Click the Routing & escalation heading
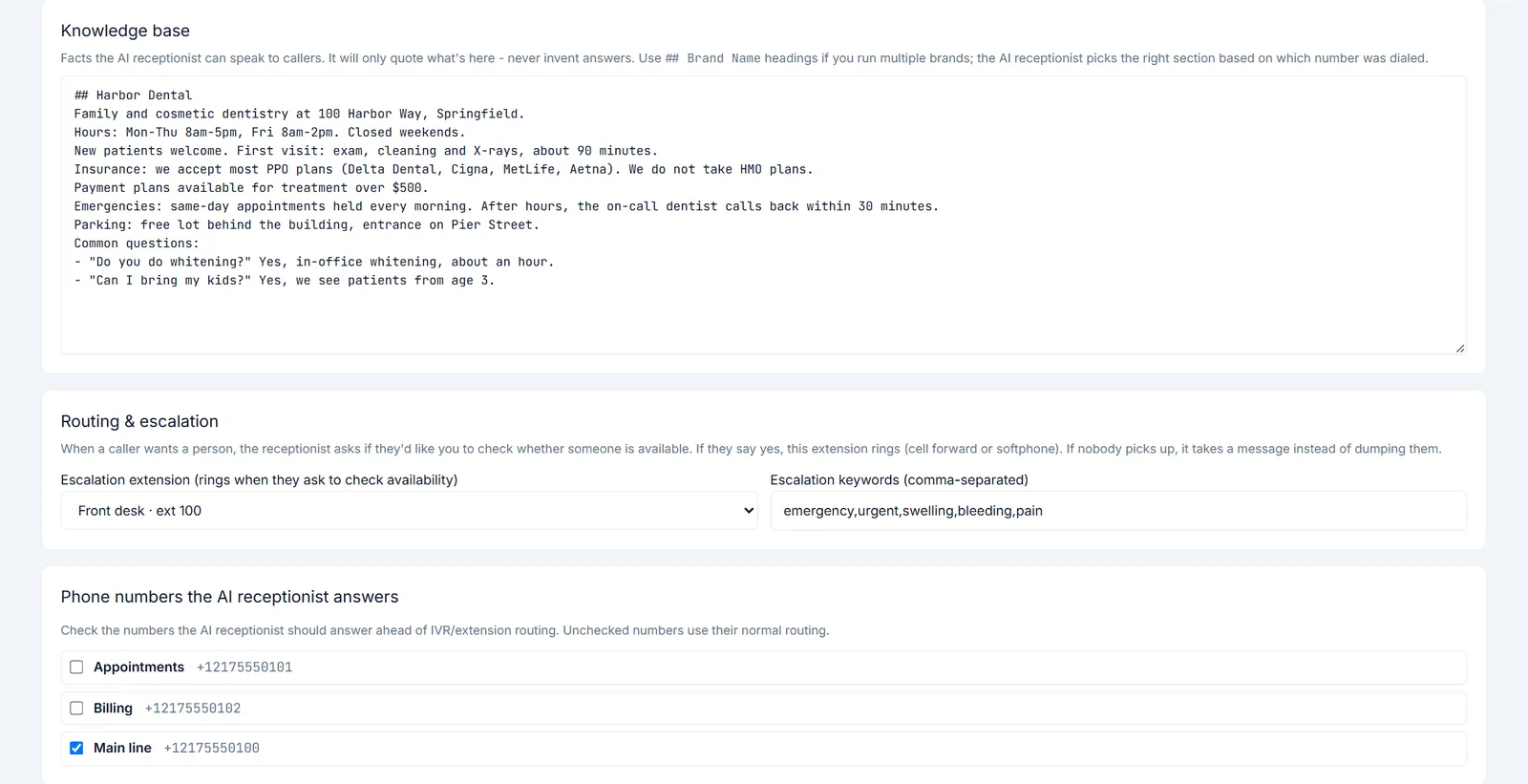Screen dimensions: 1528x784 [139, 422]
